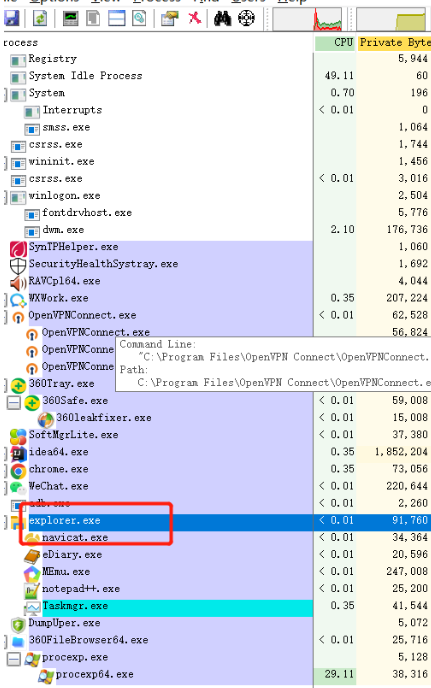Image resolution: width=431 pixels, height=688 pixels.
Task: Click the binoculars Find handle icon
Action: 223,18
